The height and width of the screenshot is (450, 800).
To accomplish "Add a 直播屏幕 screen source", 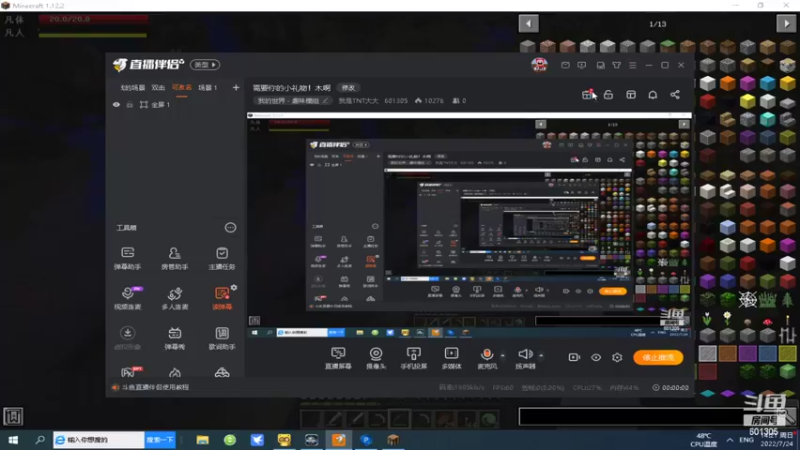I will pyautogui.click(x=338, y=358).
